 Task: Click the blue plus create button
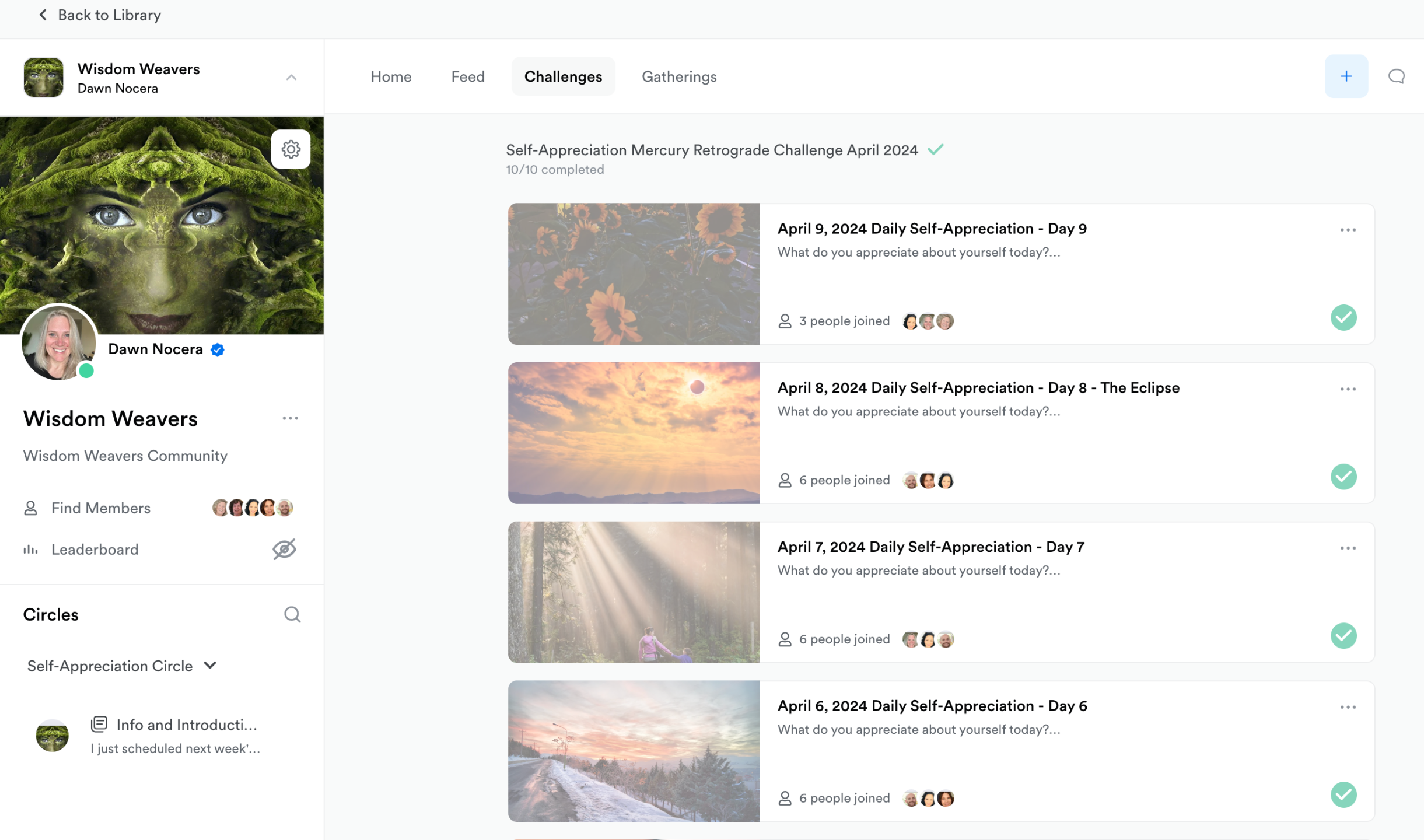pyautogui.click(x=1346, y=76)
